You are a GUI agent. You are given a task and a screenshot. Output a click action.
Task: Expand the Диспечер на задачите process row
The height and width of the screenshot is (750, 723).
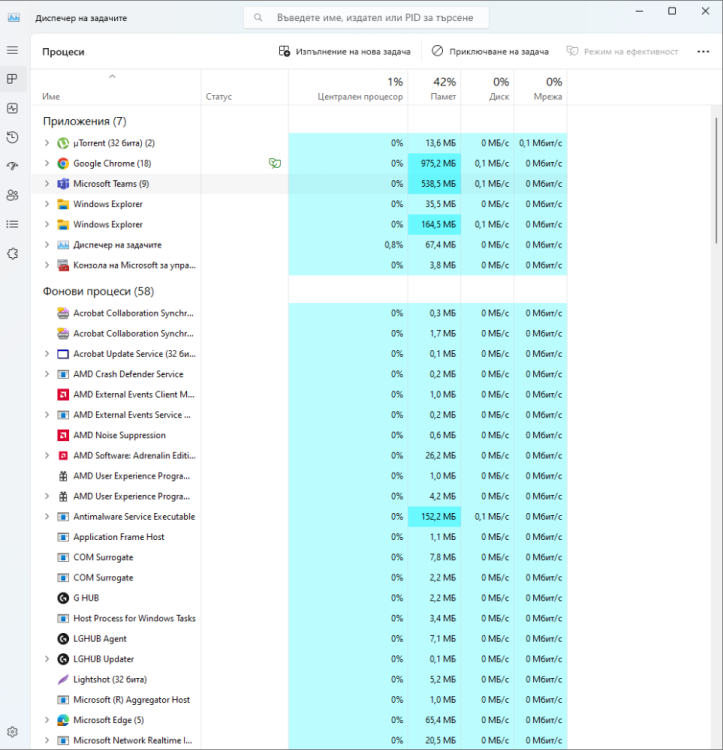pos(47,245)
